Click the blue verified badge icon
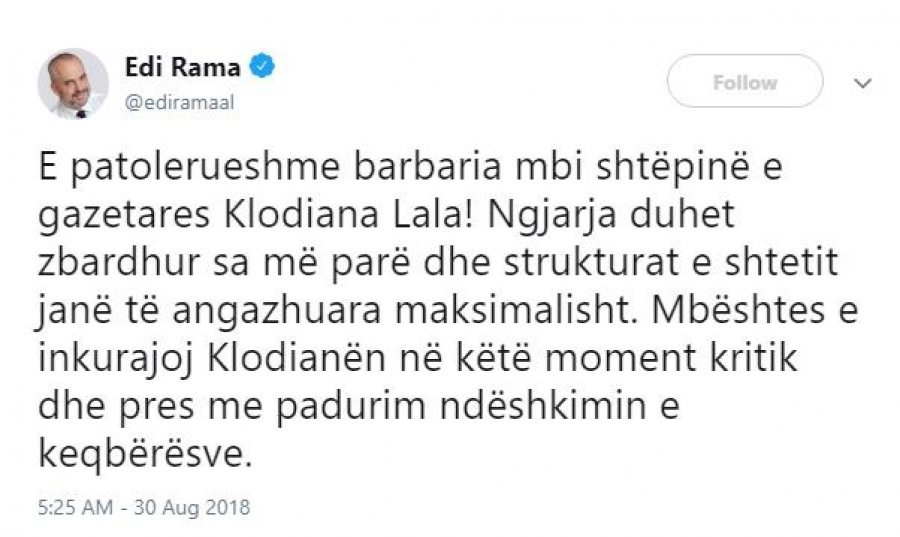The height and width of the screenshot is (537, 900). pos(263,68)
